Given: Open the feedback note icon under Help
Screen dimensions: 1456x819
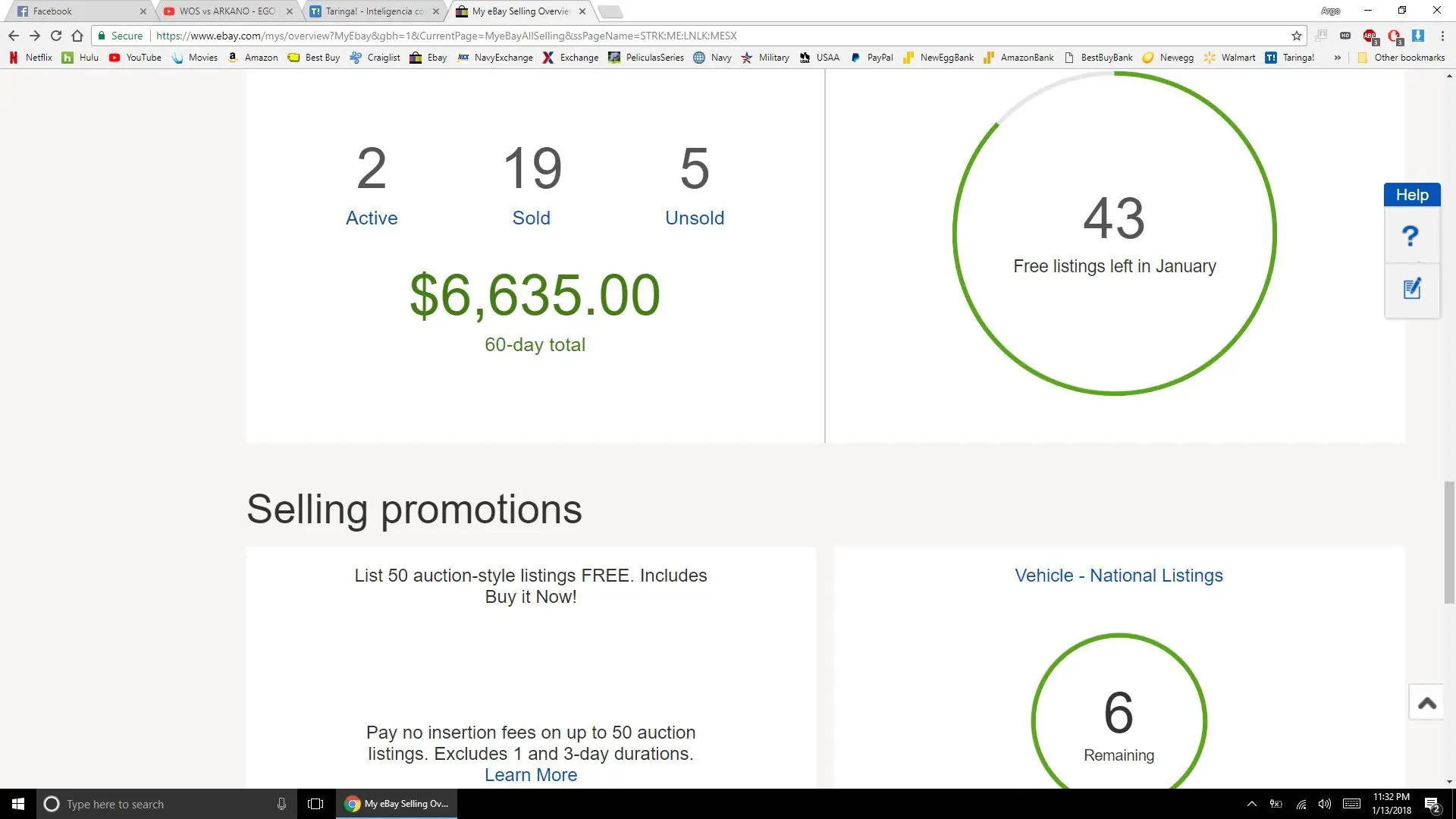Looking at the screenshot, I should (x=1411, y=289).
